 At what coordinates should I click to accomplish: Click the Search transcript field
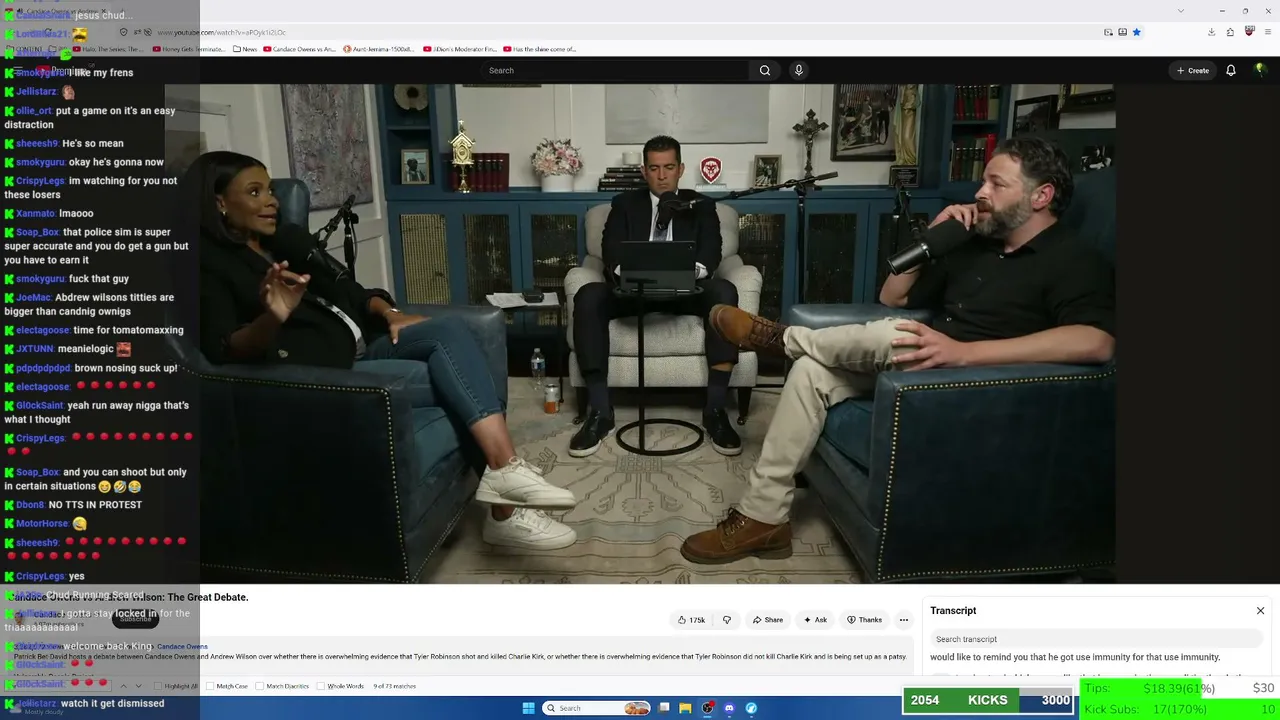coord(1097,639)
